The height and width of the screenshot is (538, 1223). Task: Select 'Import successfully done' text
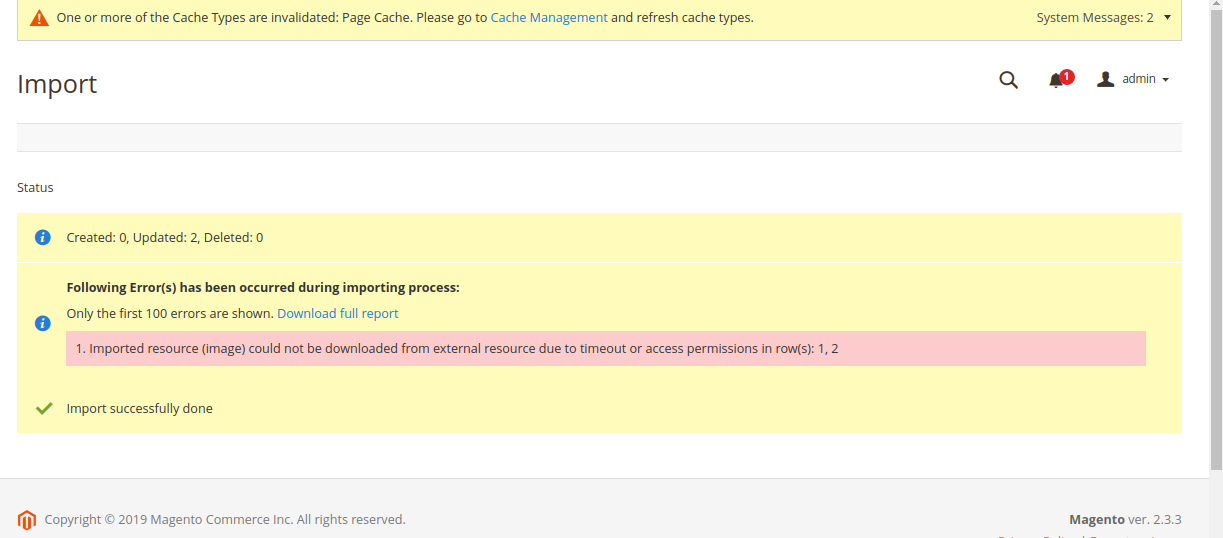(x=140, y=408)
